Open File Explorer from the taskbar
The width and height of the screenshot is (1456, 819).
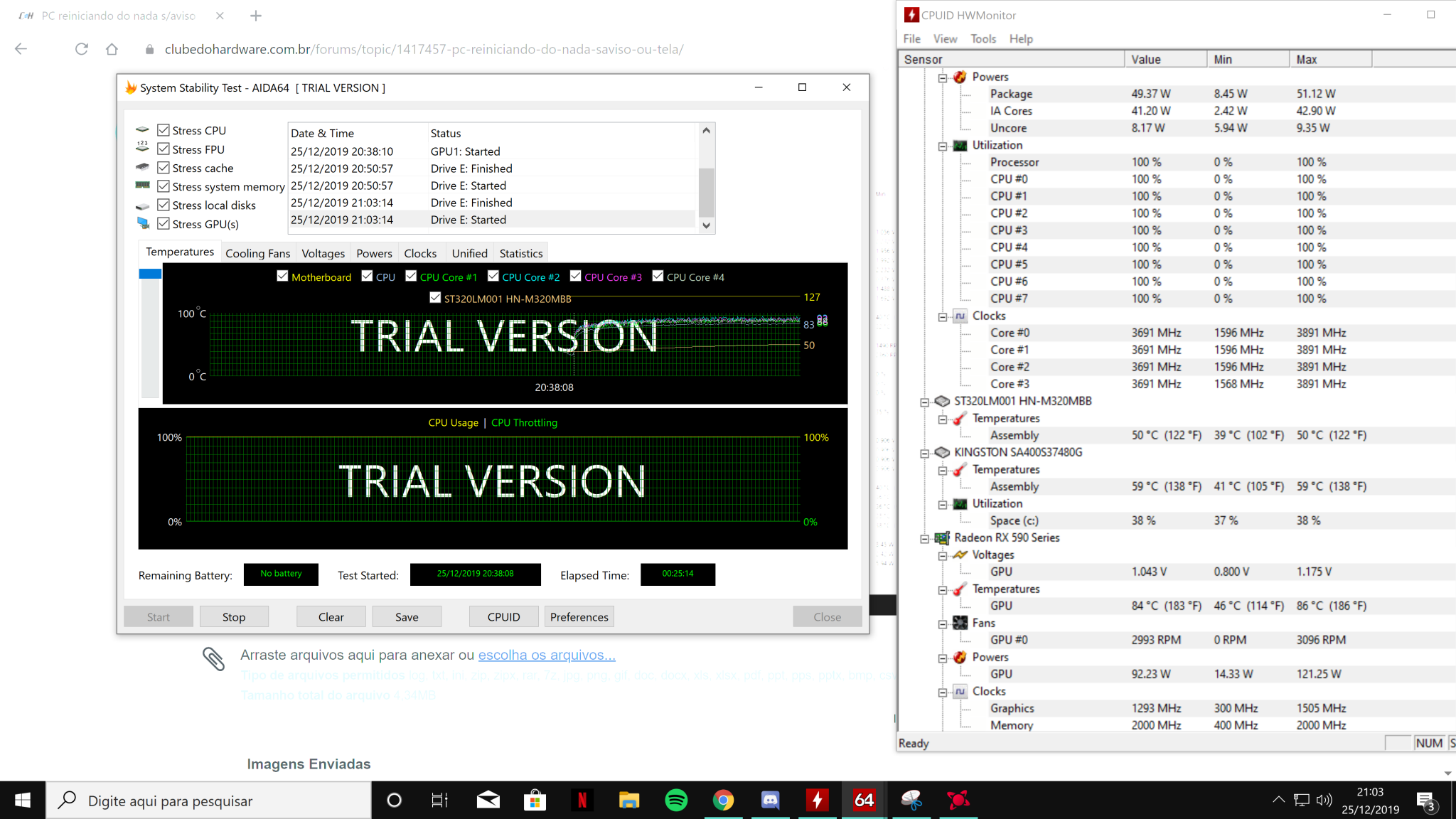tap(629, 801)
